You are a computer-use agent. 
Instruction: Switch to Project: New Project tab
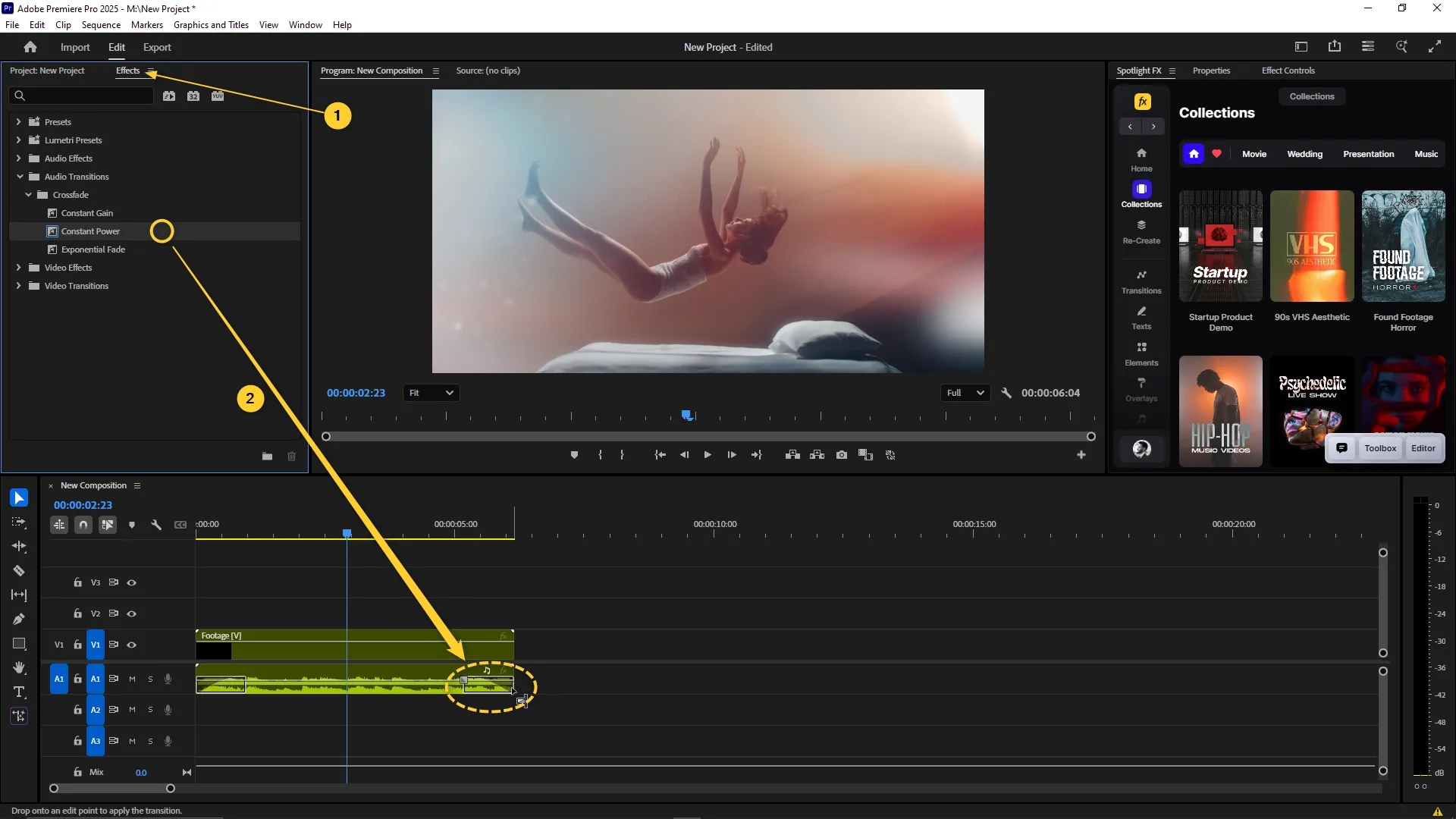point(47,71)
